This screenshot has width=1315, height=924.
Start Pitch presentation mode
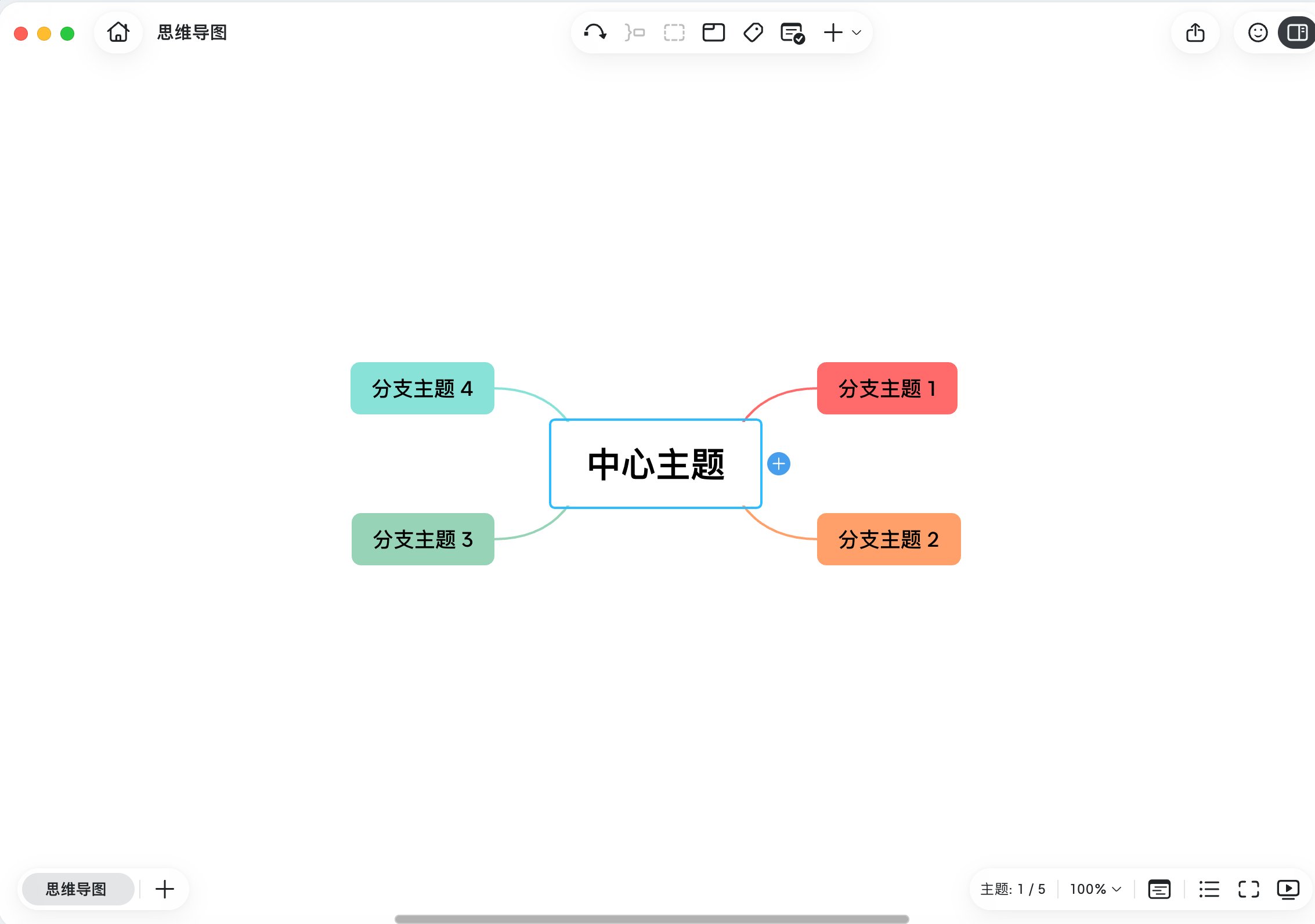point(1288,889)
